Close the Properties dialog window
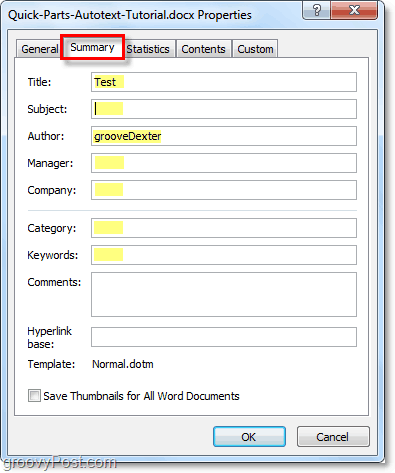The image size is (395, 473). (354, 10)
